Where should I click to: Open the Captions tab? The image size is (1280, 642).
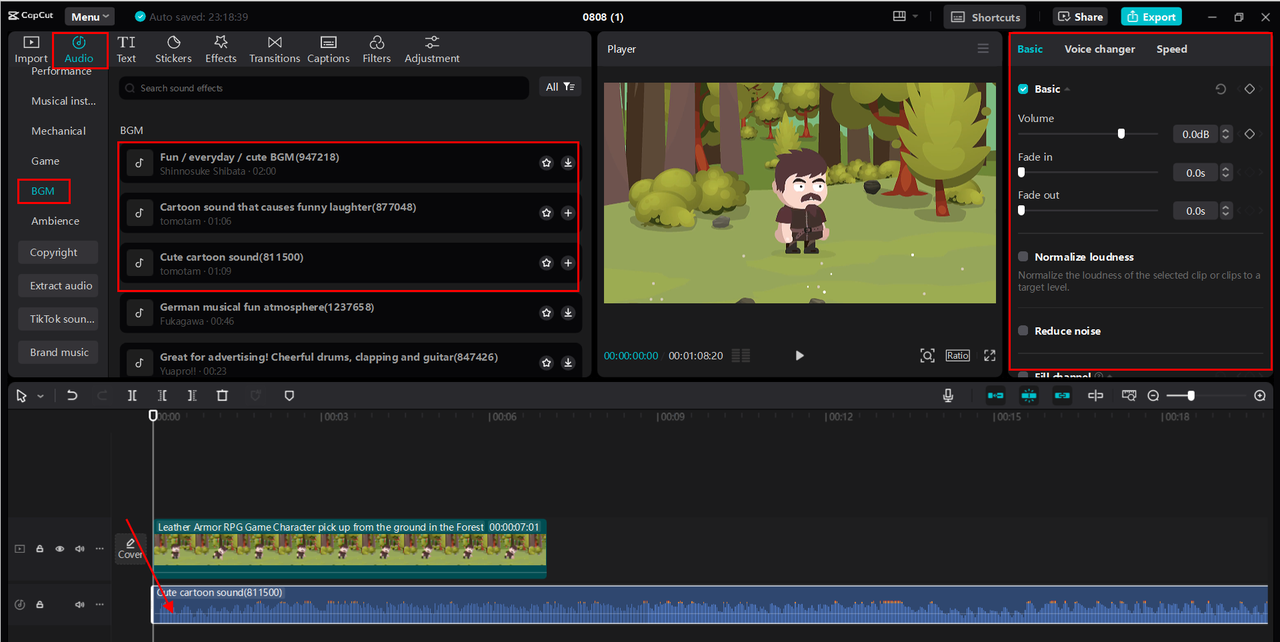328,49
